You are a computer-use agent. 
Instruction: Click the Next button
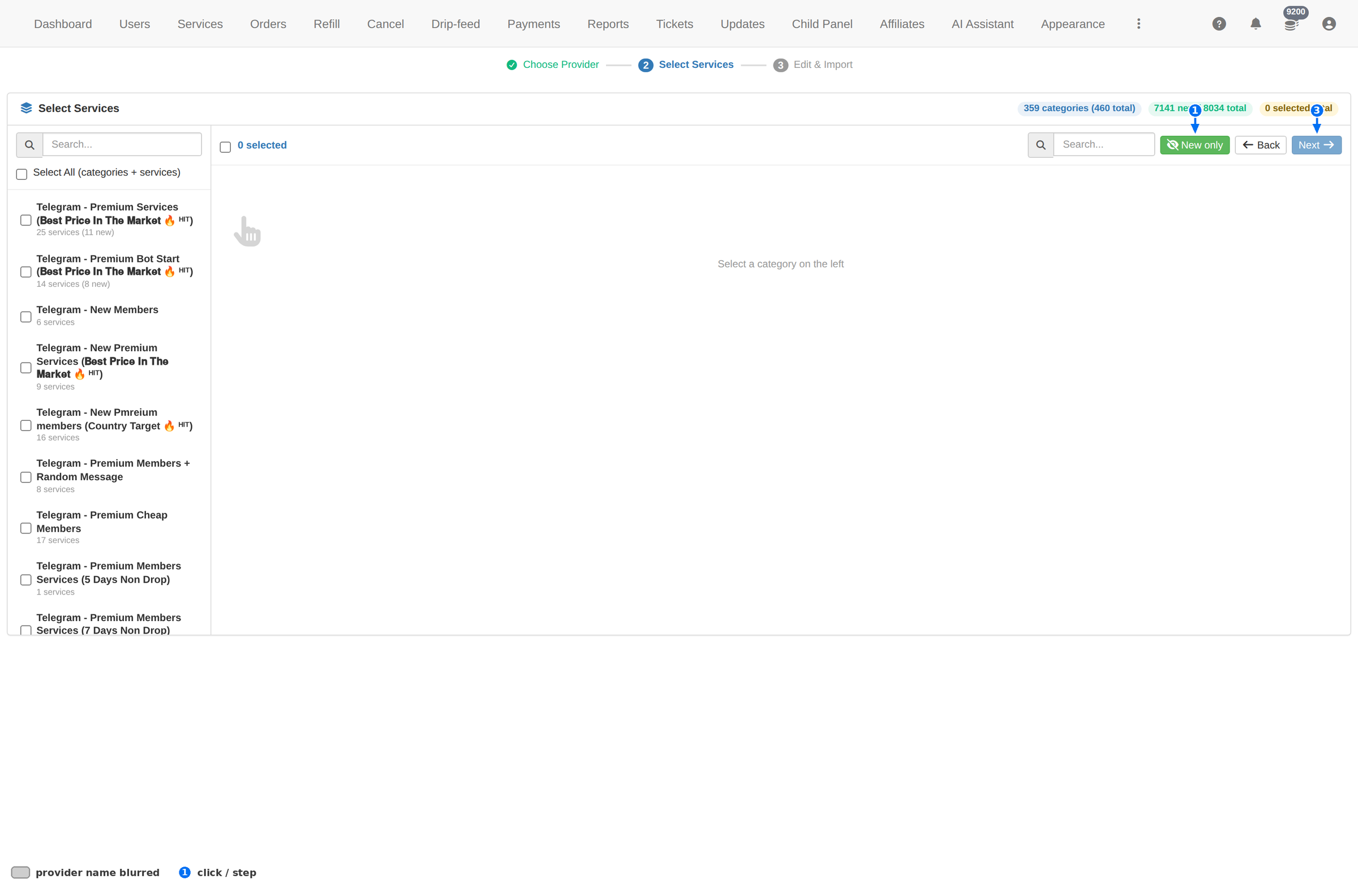tap(1316, 145)
